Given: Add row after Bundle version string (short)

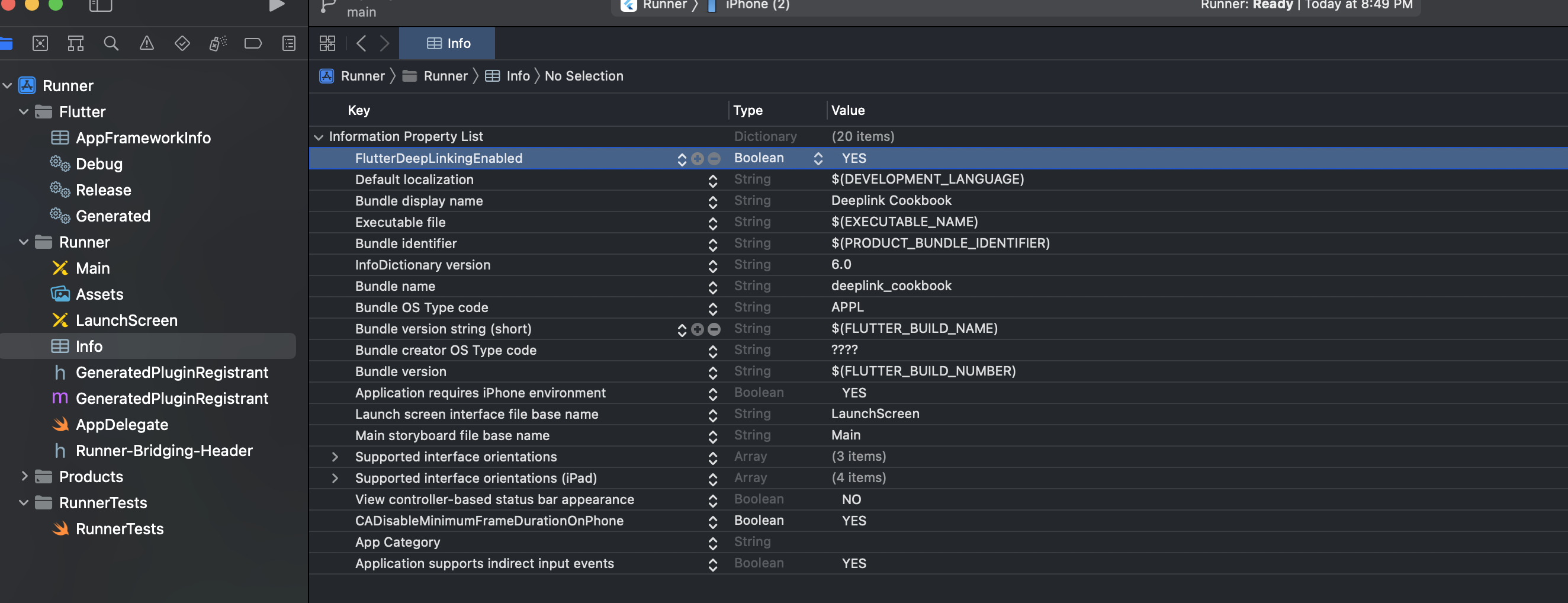Looking at the screenshot, I should 698,329.
